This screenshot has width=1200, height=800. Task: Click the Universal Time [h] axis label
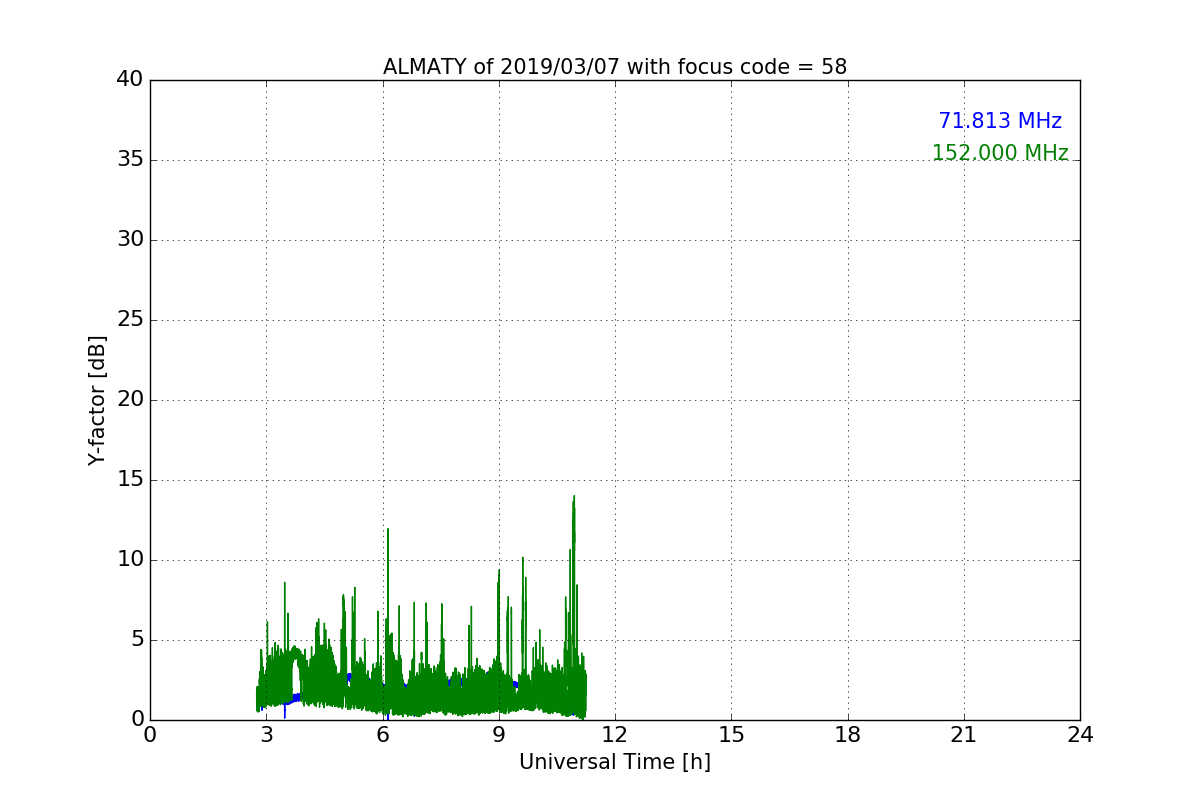pos(615,762)
